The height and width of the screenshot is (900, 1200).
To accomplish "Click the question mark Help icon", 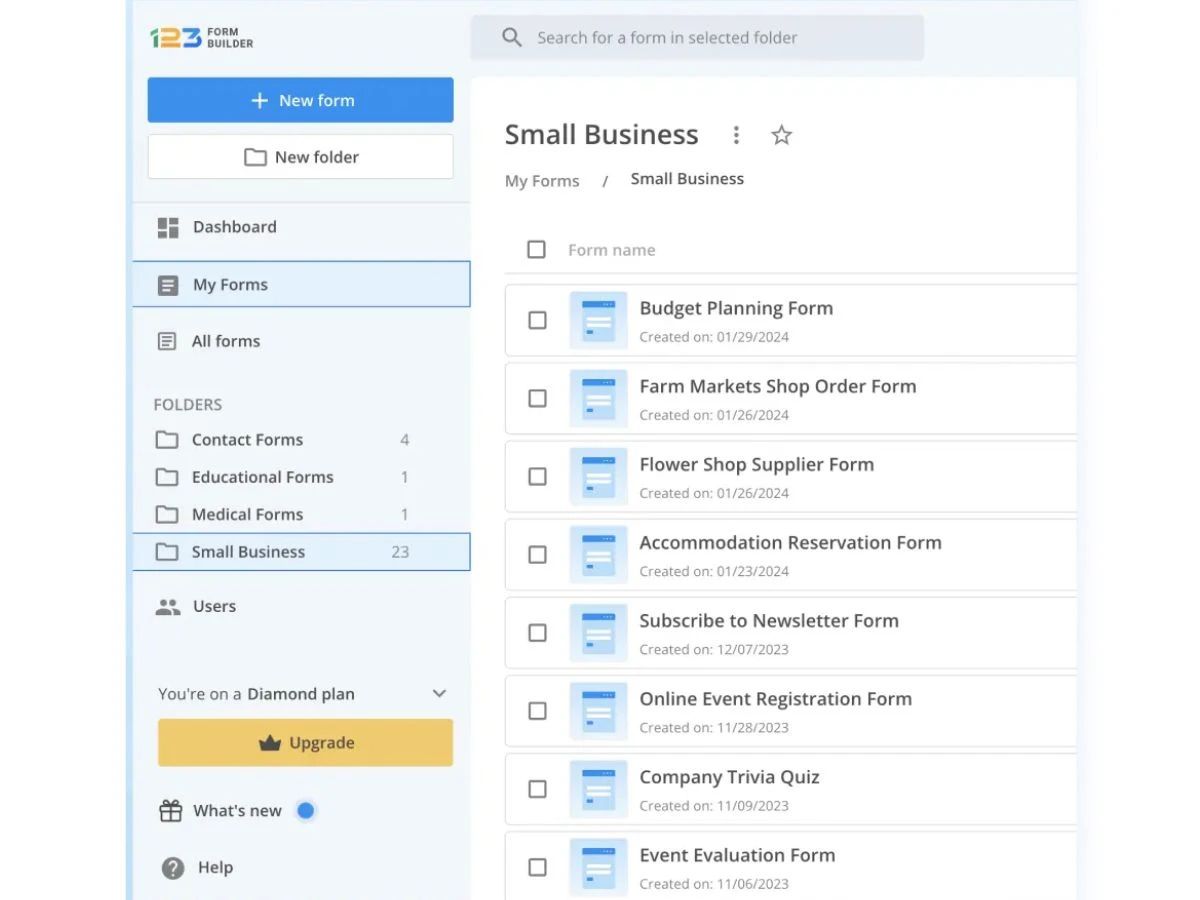I will 173,868.
